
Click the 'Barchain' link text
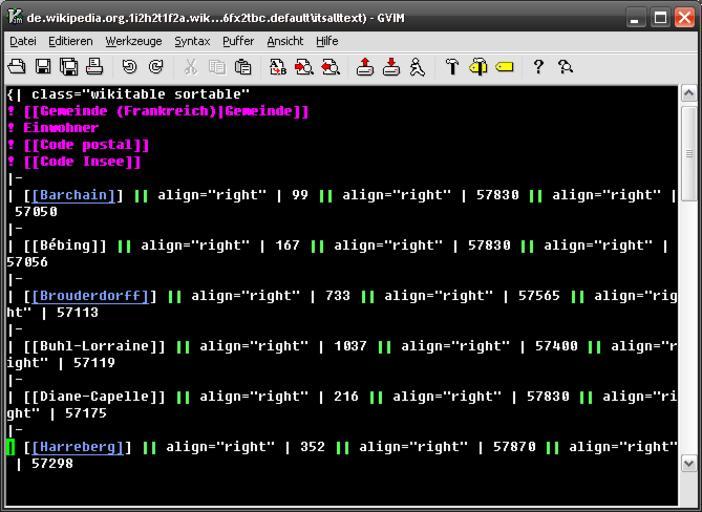pos(73,195)
